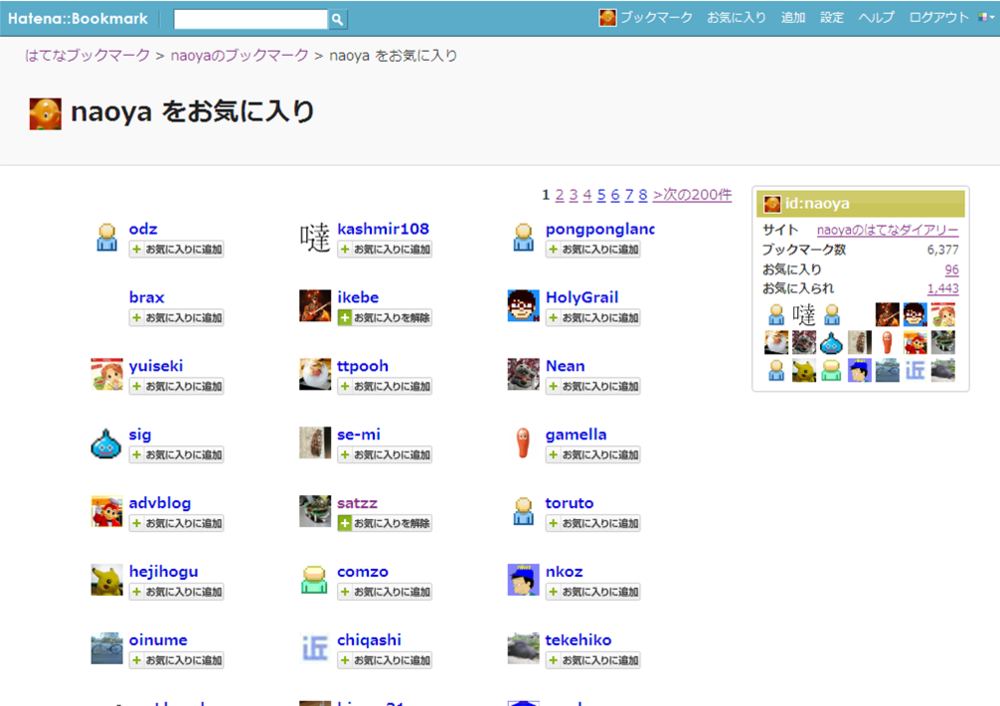This screenshot has width=1000, height=706.
Task: Add nkoz to favorites
Action: tap(593, 592)
